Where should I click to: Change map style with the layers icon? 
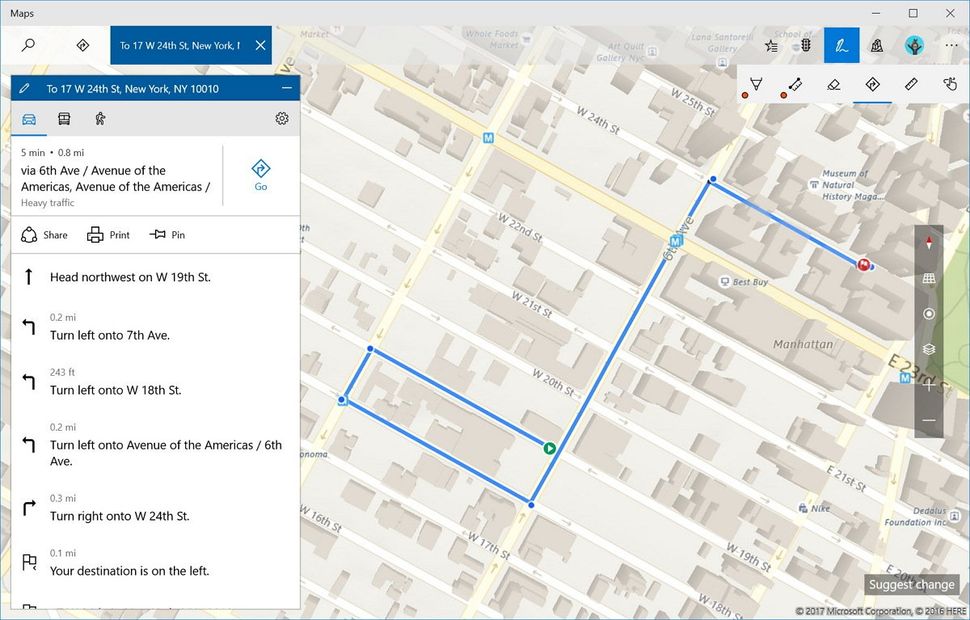(929, 349)
